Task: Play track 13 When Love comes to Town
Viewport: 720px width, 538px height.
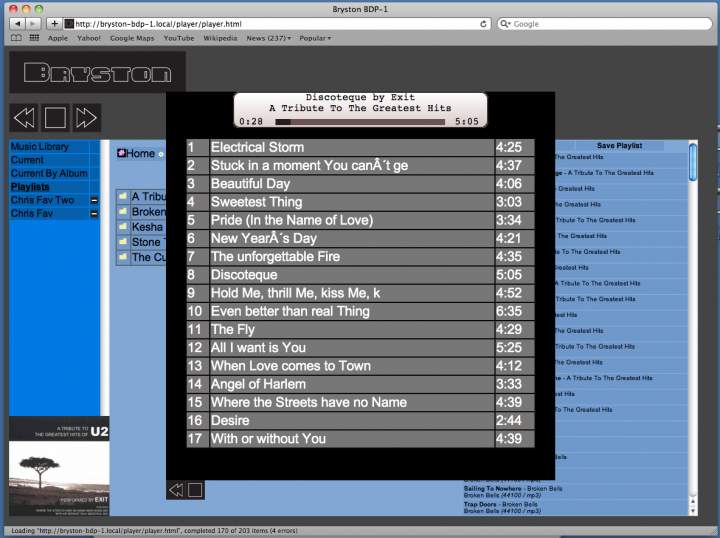Action: [360, 366]
